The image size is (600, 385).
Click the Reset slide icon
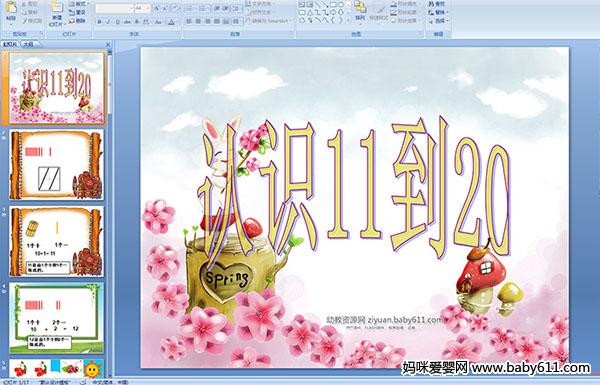click(78, 12)
